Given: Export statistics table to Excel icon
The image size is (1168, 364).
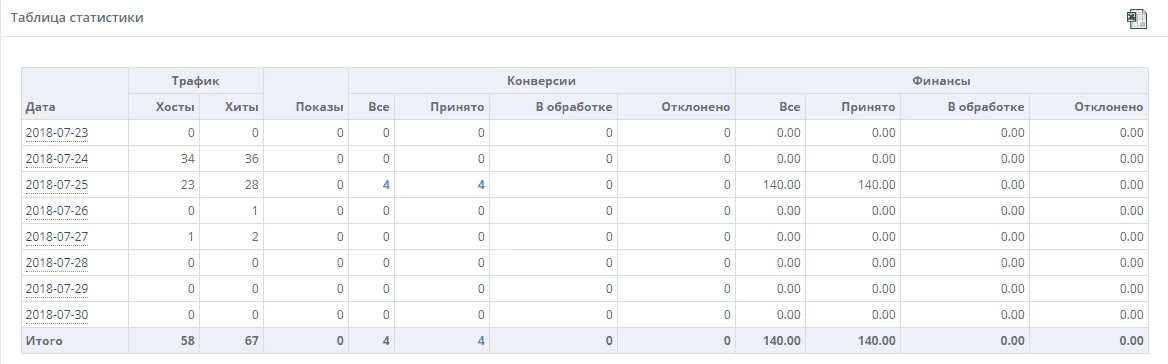Looking at the screenshot, I should [1137, 19].
